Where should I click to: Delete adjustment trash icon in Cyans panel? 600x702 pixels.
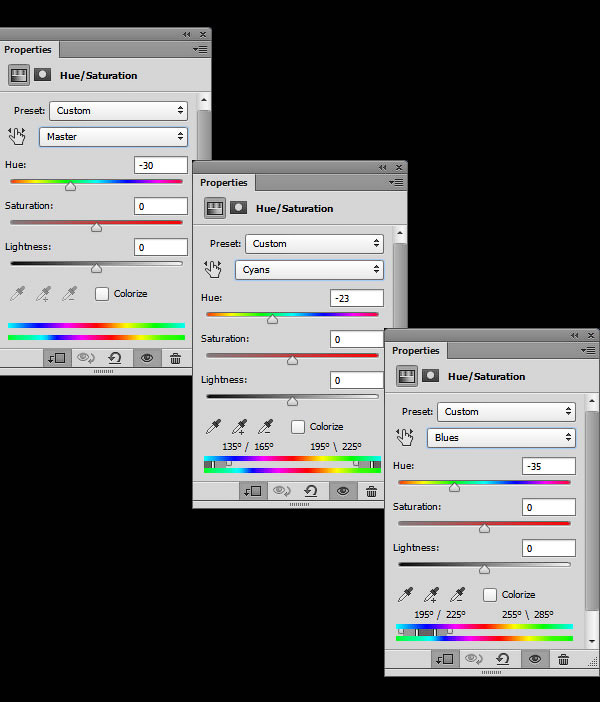371,491
